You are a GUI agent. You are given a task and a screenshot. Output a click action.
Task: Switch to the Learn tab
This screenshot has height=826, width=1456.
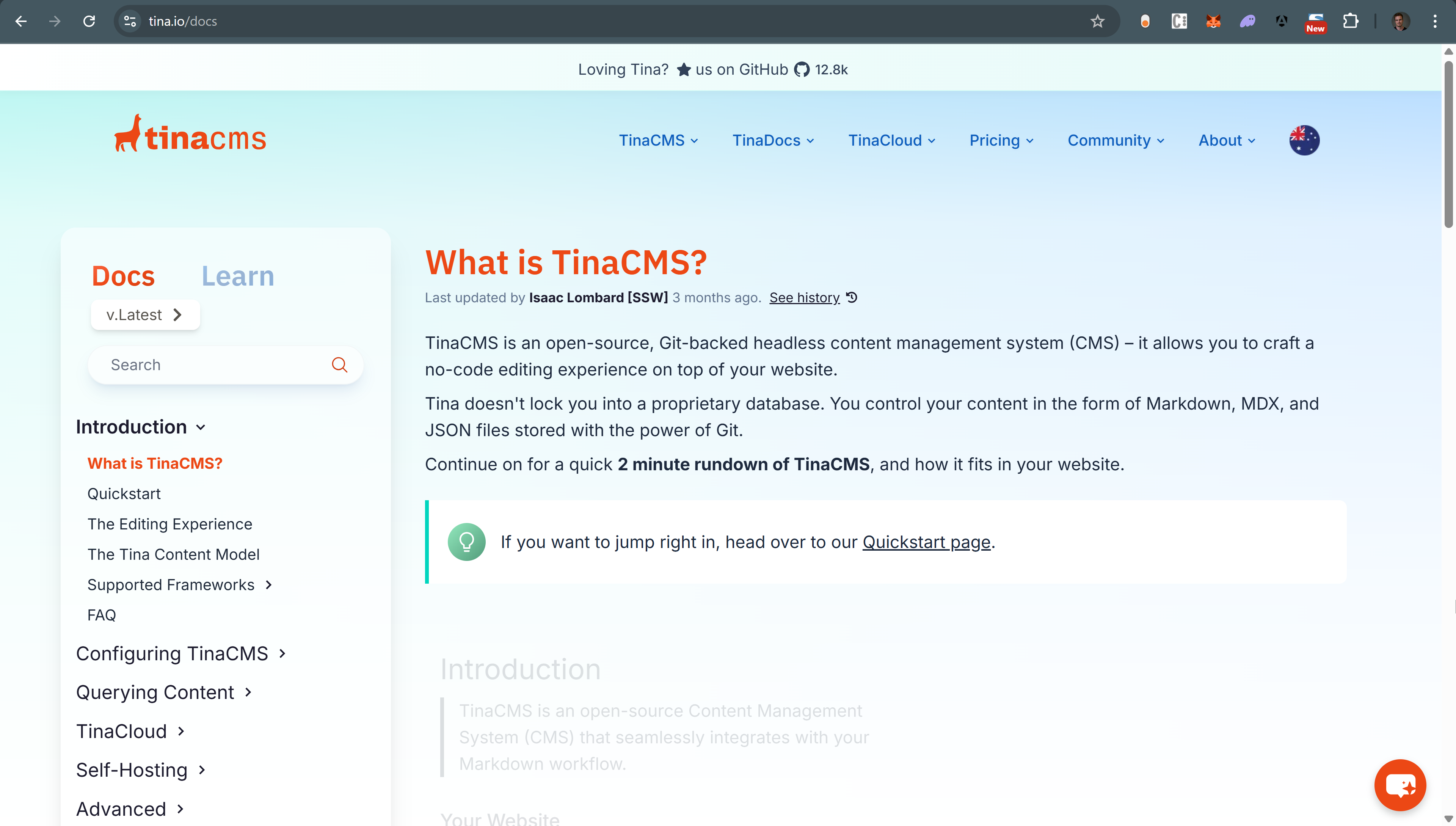[x=238, y=276]
